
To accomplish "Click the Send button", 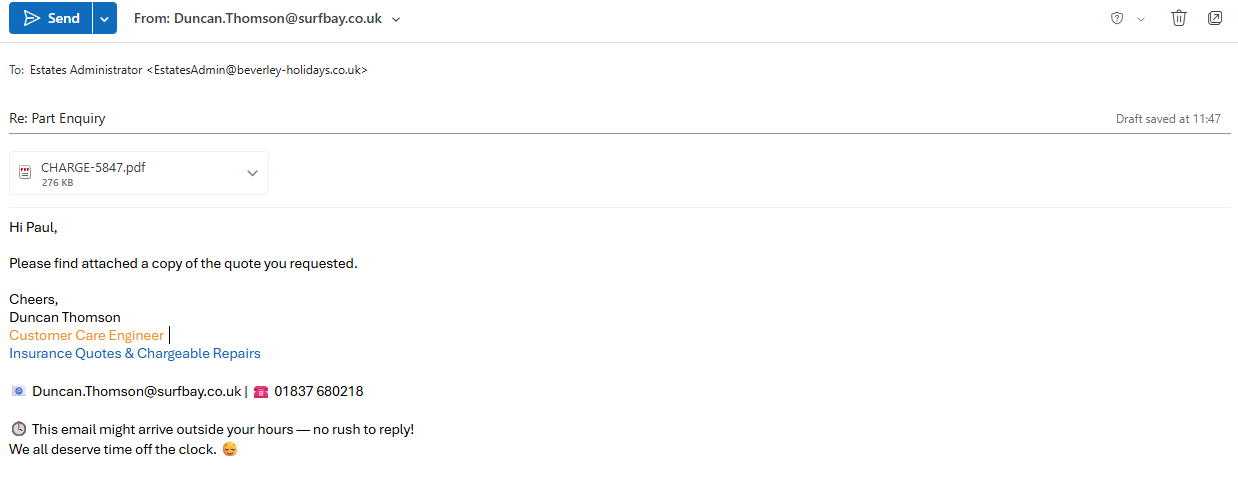I will pyautogui.click(x=51, y=18).
